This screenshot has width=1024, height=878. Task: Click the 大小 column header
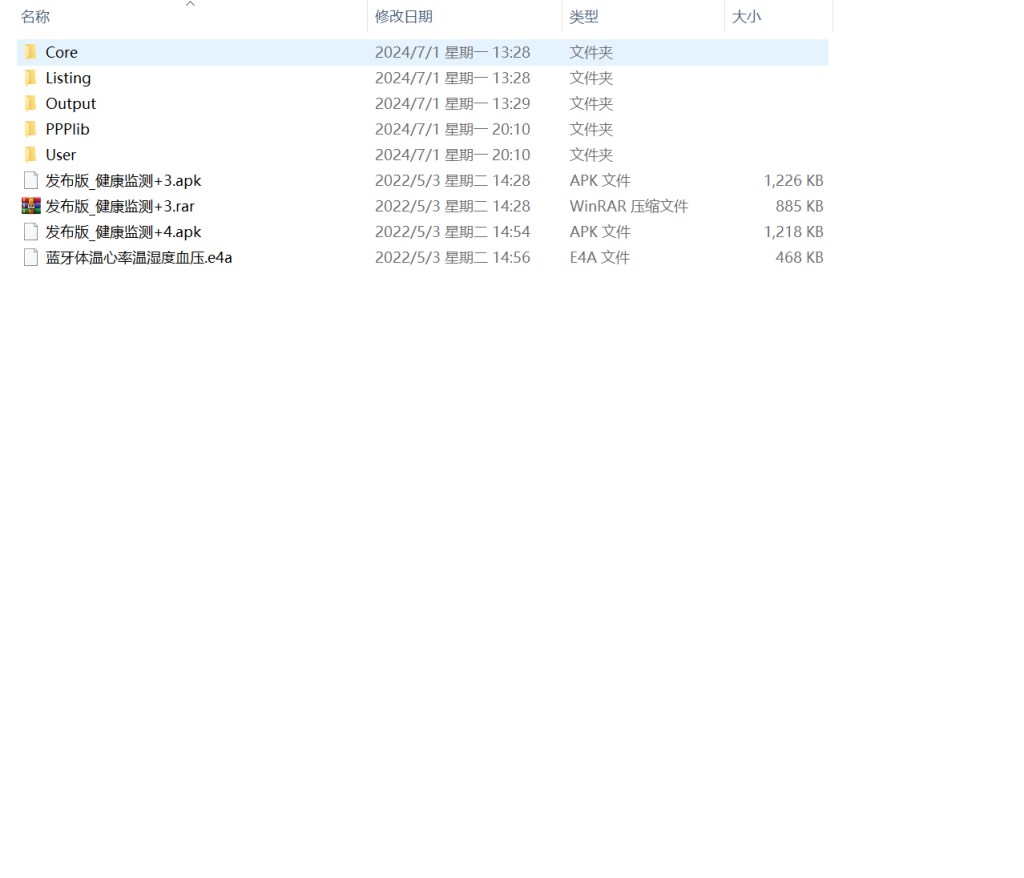[x=746, y=17]
